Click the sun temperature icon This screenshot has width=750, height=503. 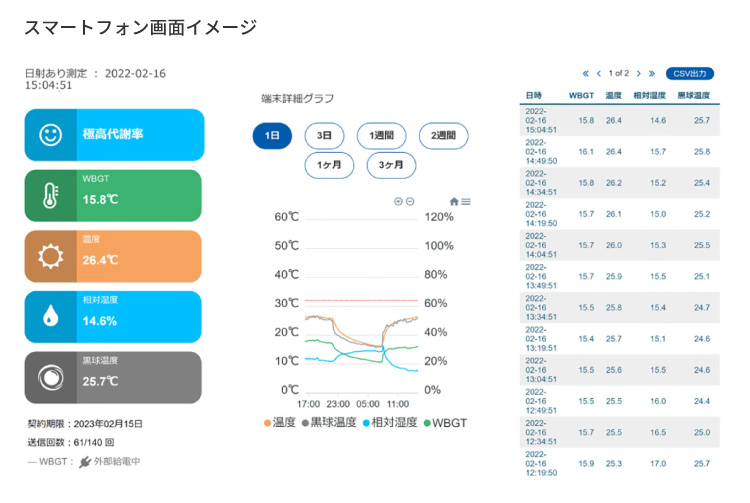tap(50, 256)
